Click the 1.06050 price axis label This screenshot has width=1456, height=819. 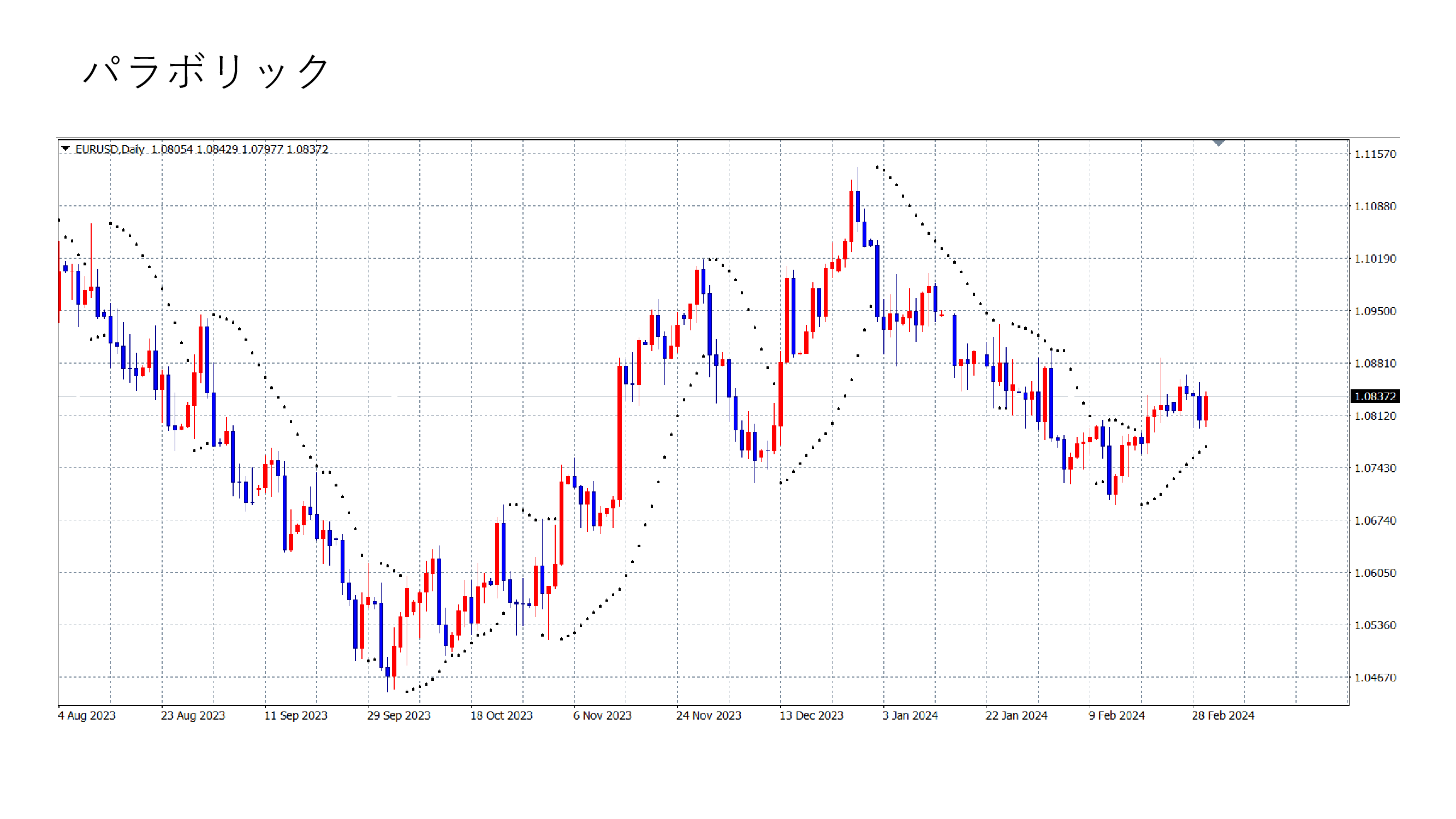pos(1375,573)
